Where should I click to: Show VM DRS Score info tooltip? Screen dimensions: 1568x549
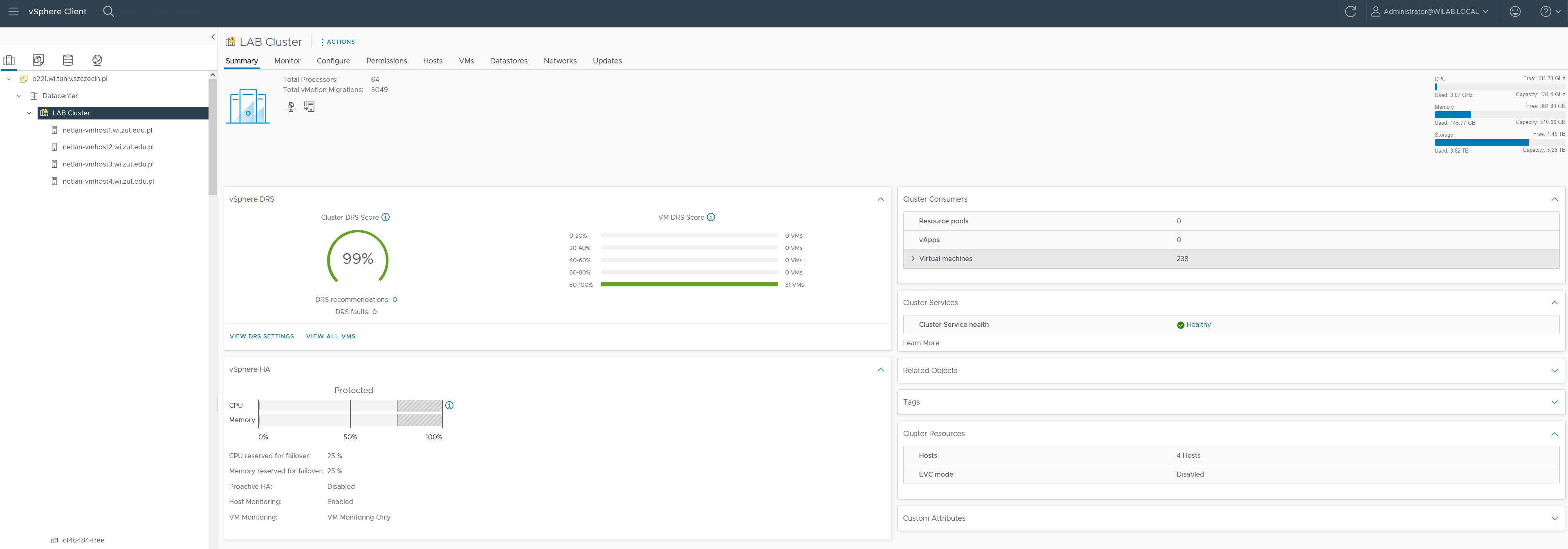coord(711,217)
